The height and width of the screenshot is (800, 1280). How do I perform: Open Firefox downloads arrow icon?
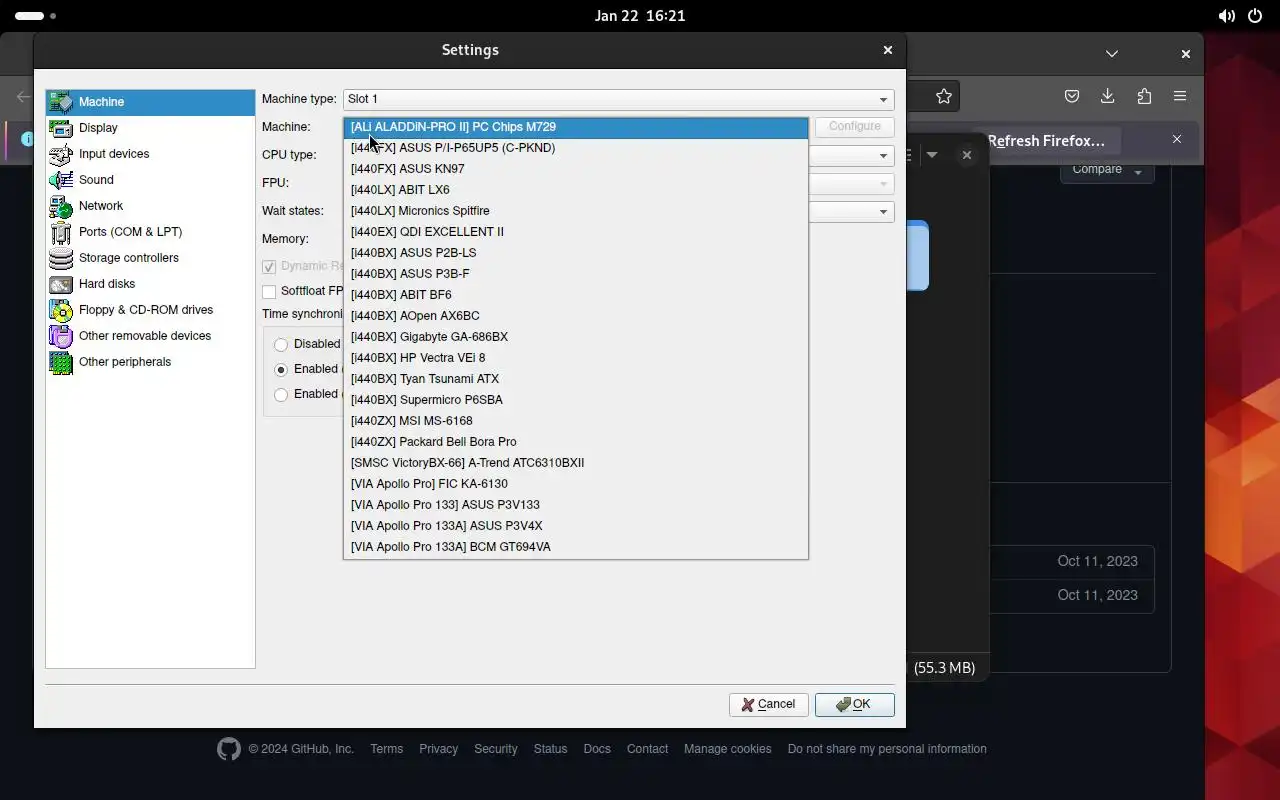(1108, 96)
